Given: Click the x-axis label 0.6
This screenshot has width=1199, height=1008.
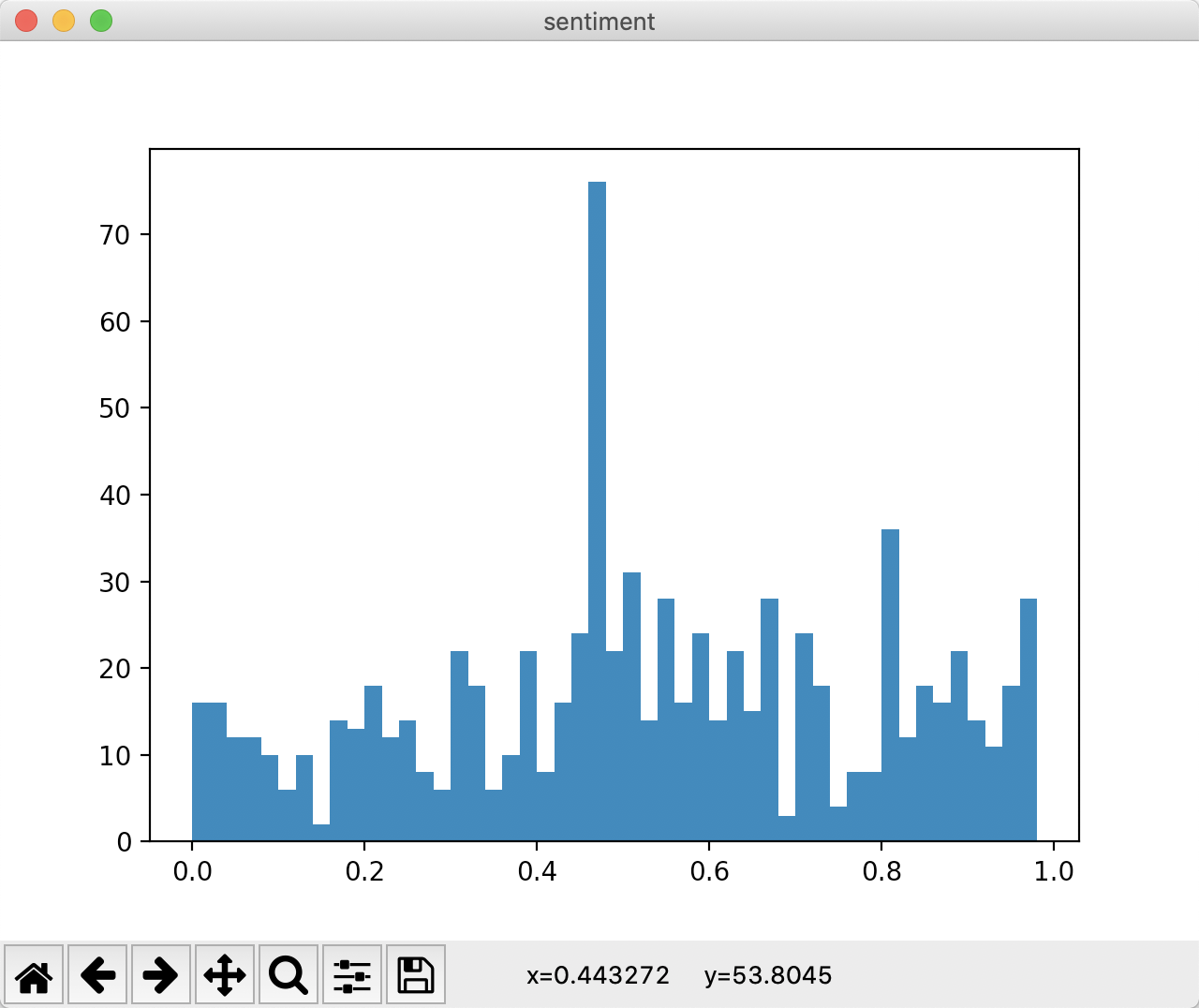Looking at the screenshot, I should point(709,872).
